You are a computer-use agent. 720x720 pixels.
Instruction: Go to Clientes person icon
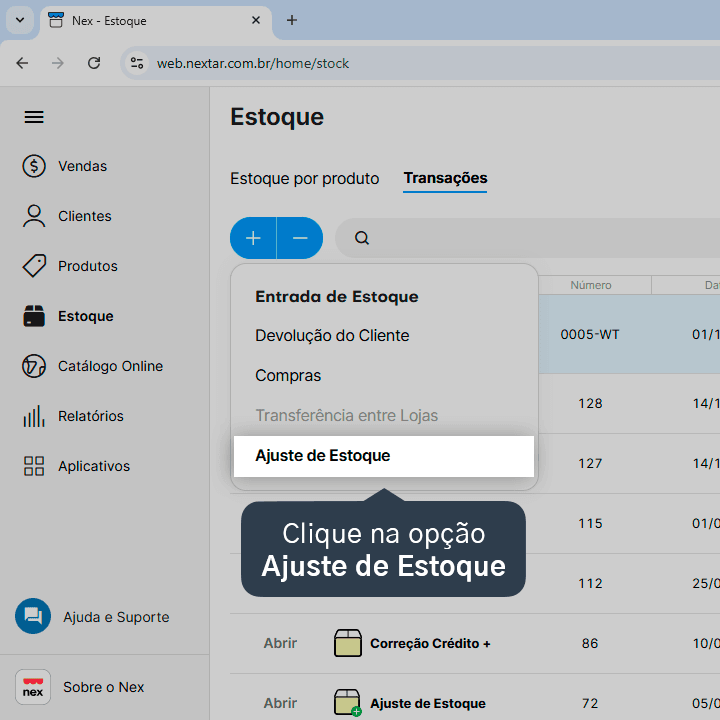(x=34, y=216)
